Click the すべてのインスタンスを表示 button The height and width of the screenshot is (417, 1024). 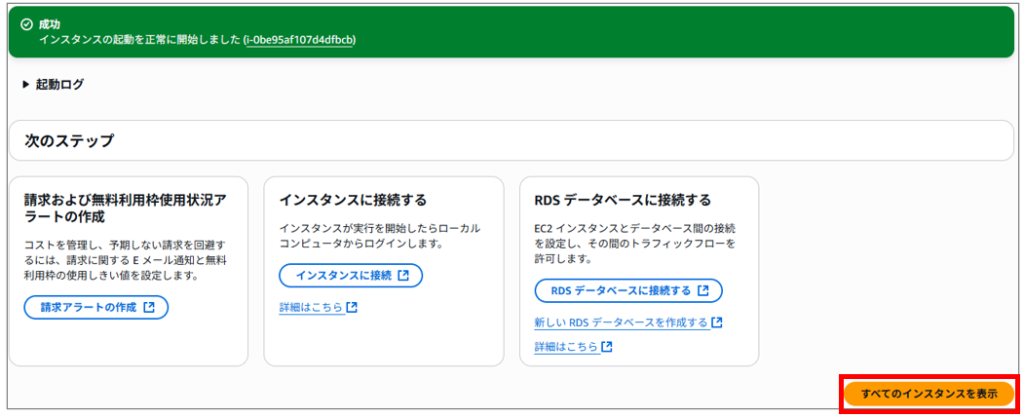coord(929,394)
